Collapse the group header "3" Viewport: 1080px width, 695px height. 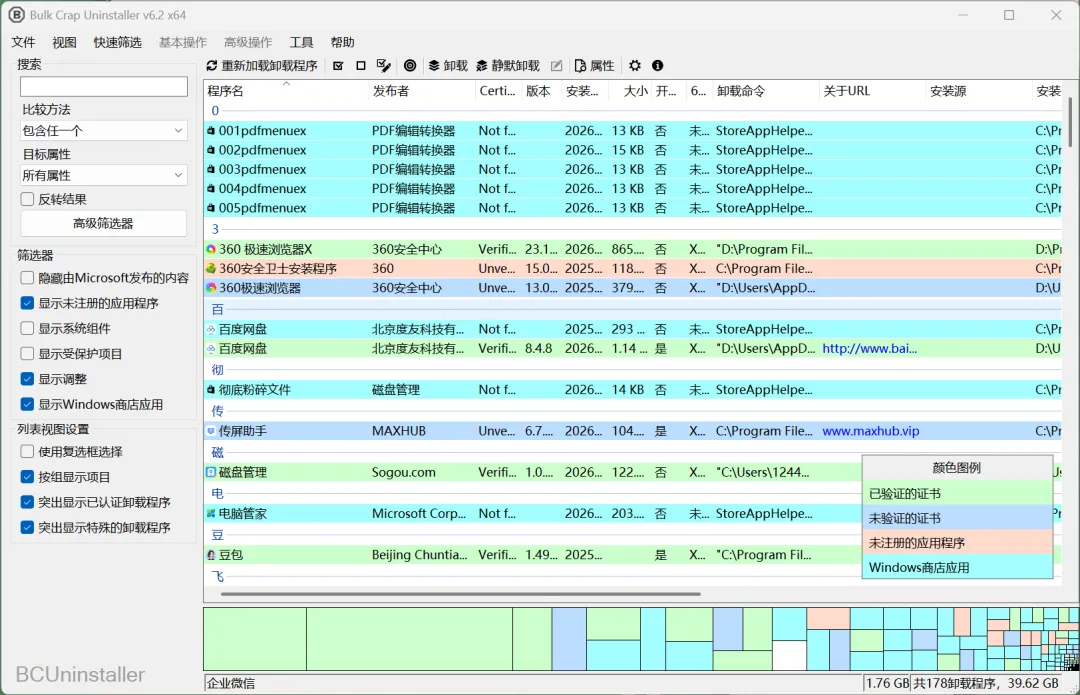coord(215,229)
